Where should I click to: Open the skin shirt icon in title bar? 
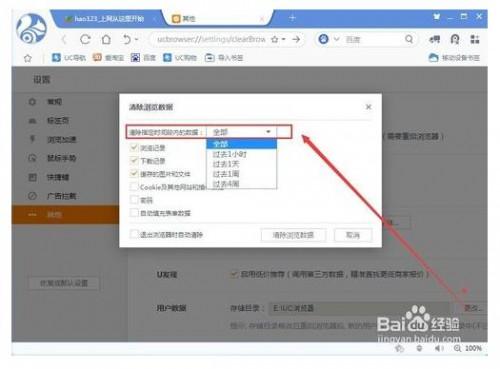click(x=436, y=16)
